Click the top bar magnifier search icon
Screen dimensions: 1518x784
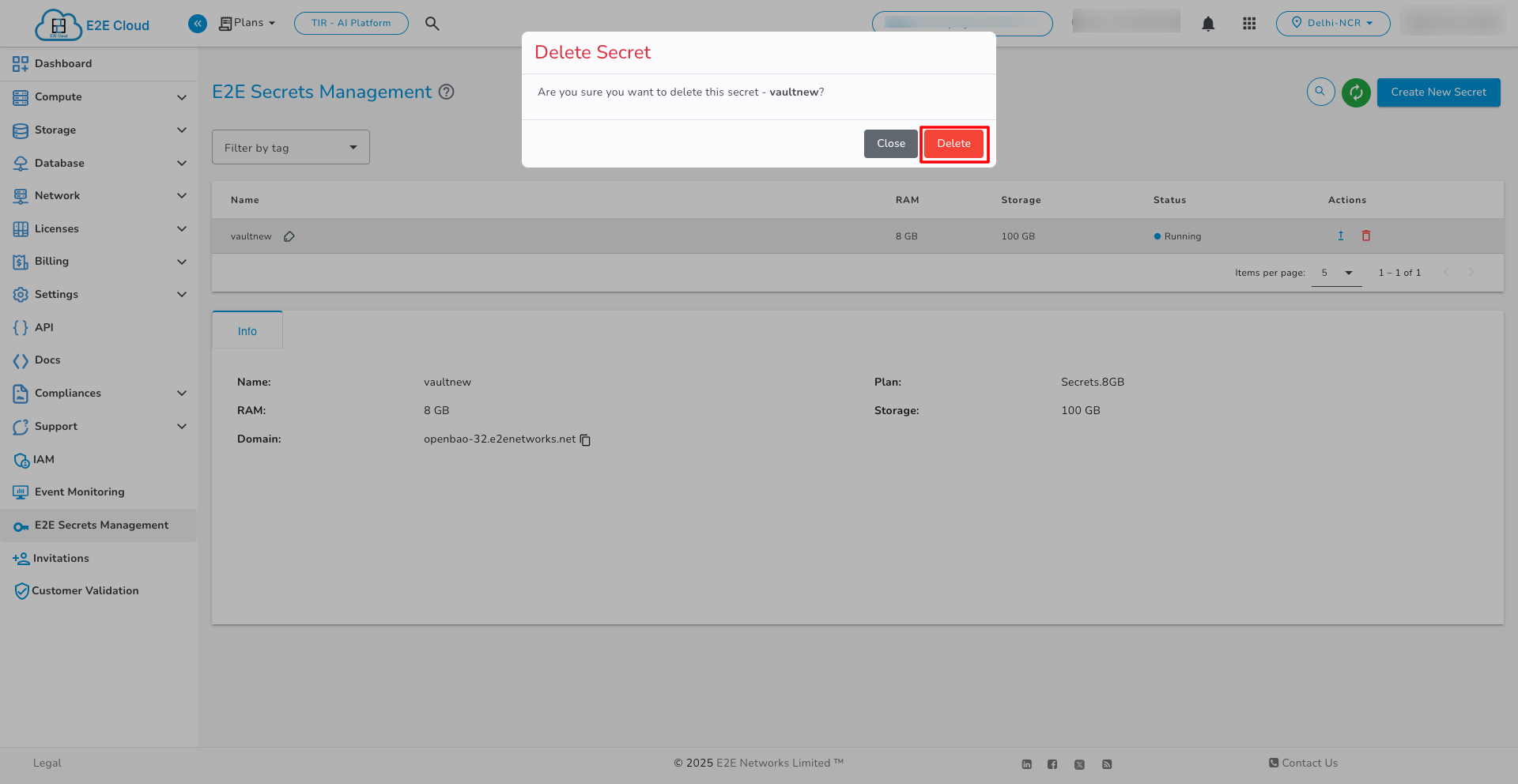pos(432,24)
